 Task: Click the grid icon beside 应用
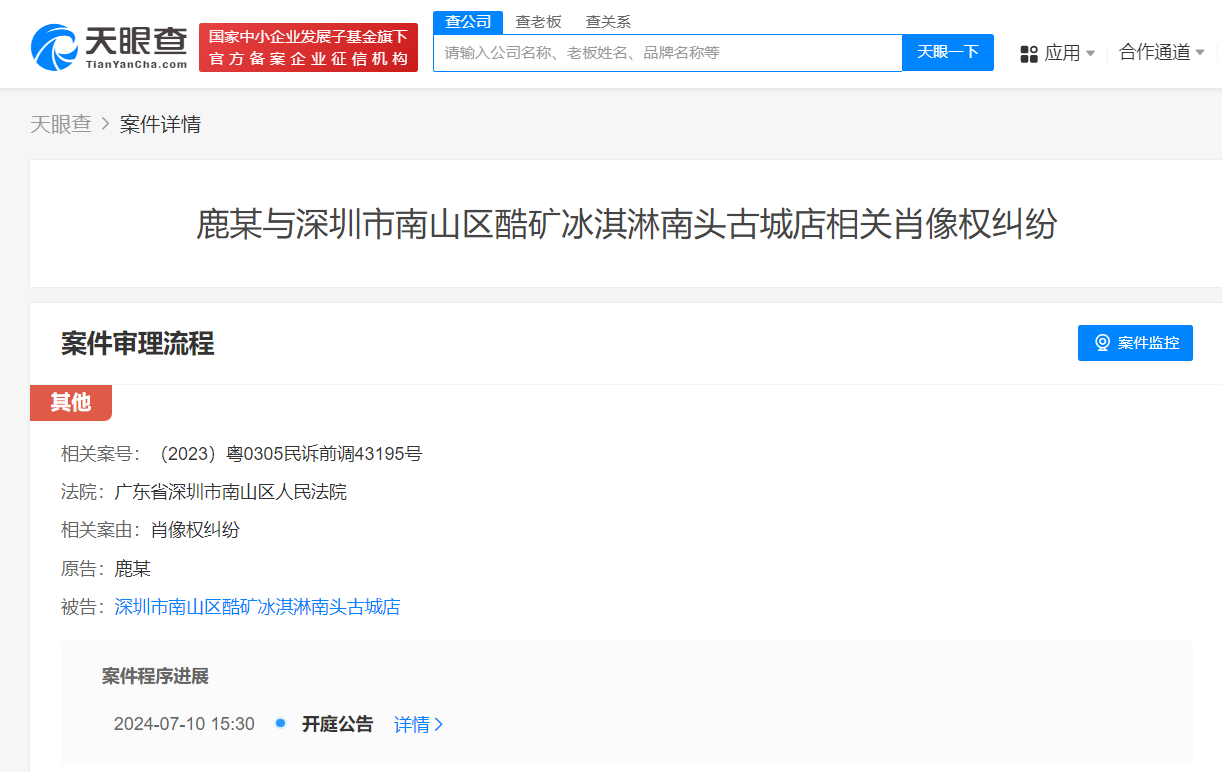tap(1029, 53)
